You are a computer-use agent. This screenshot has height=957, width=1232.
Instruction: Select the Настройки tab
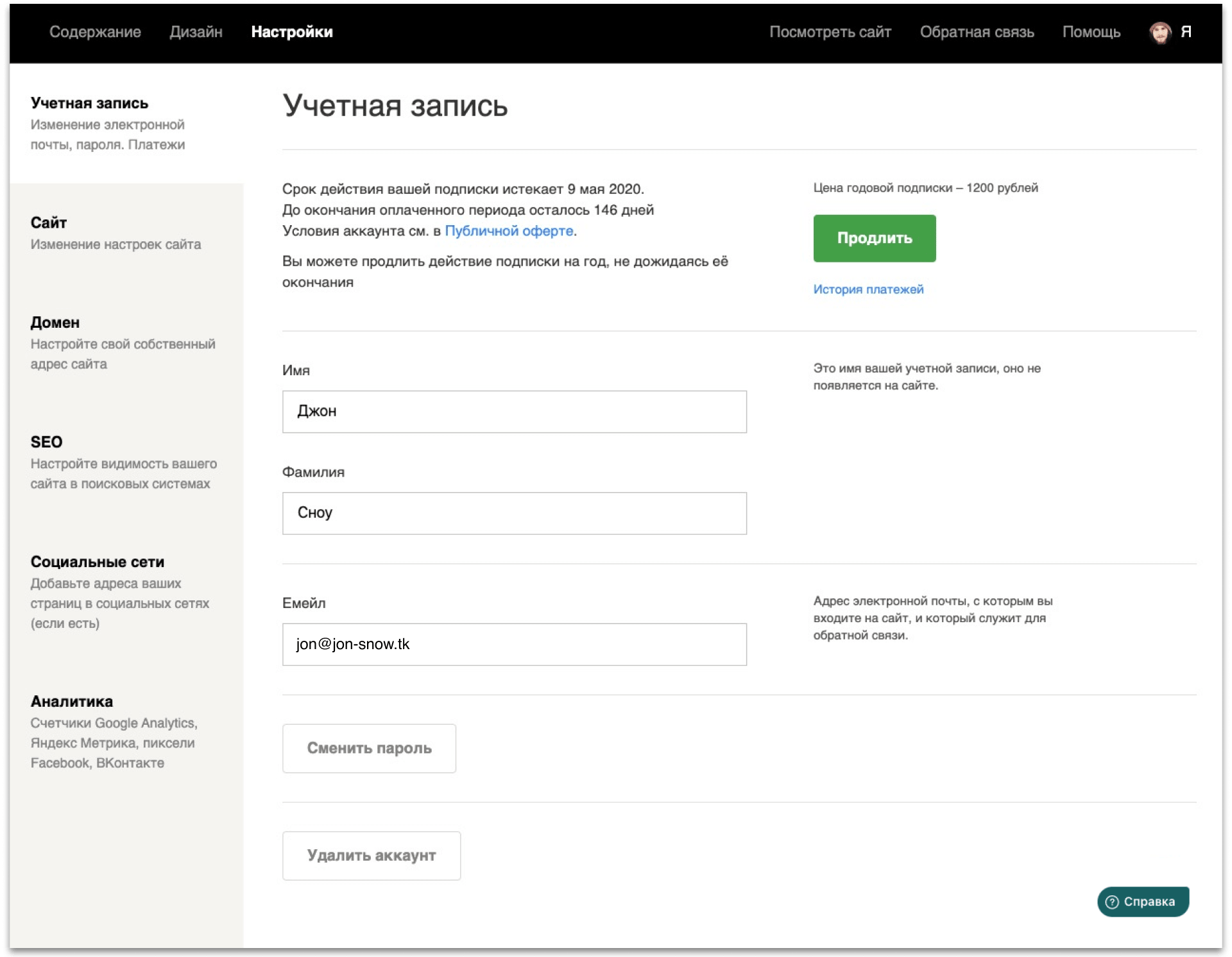[x=292, y=32]
